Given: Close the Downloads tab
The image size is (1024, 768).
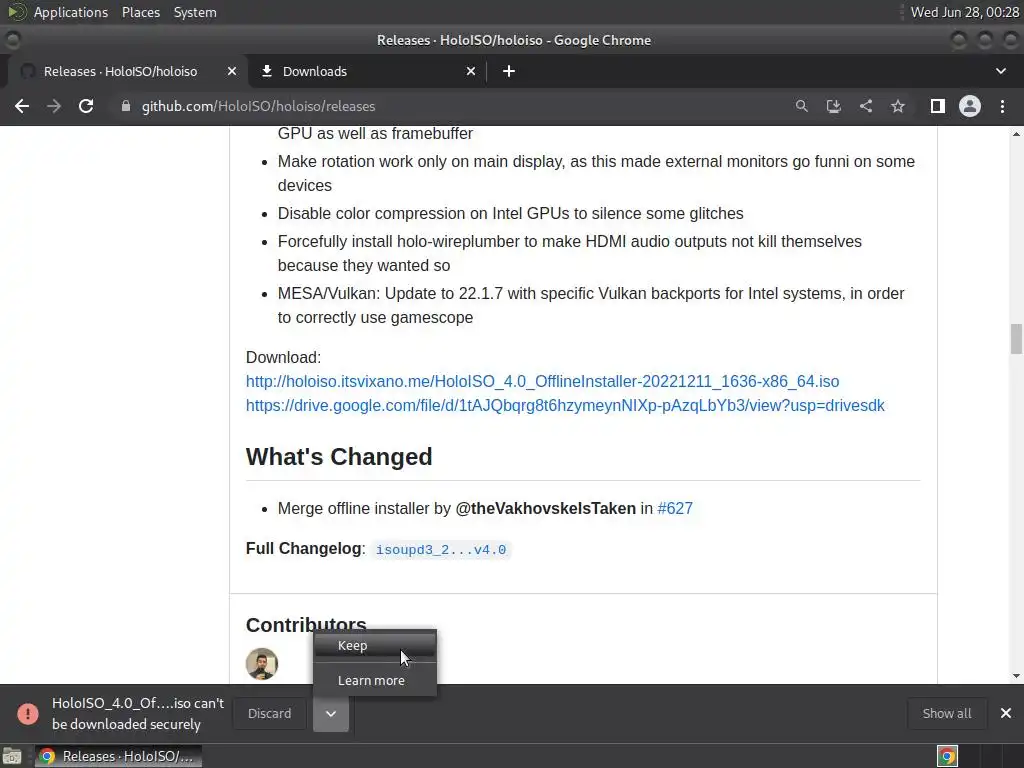Looking at the screenshot, I should 471,71.
